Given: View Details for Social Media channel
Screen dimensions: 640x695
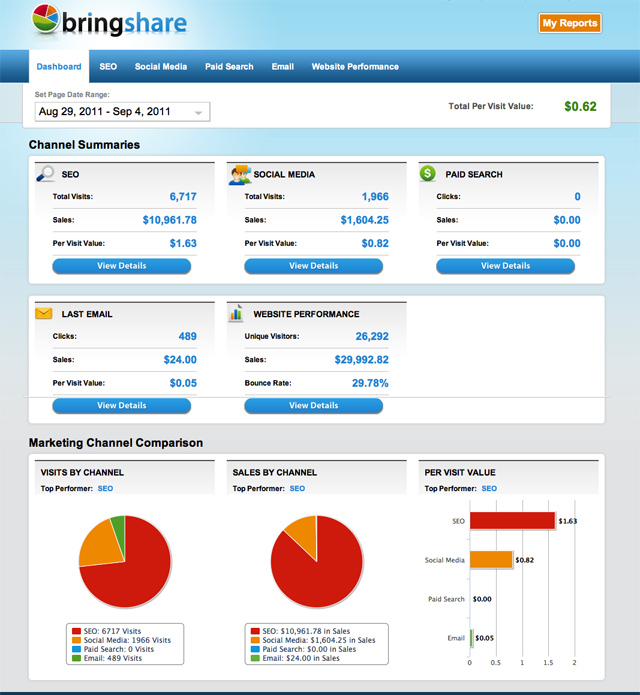Looking at the screenshot, I should [314, 266].
